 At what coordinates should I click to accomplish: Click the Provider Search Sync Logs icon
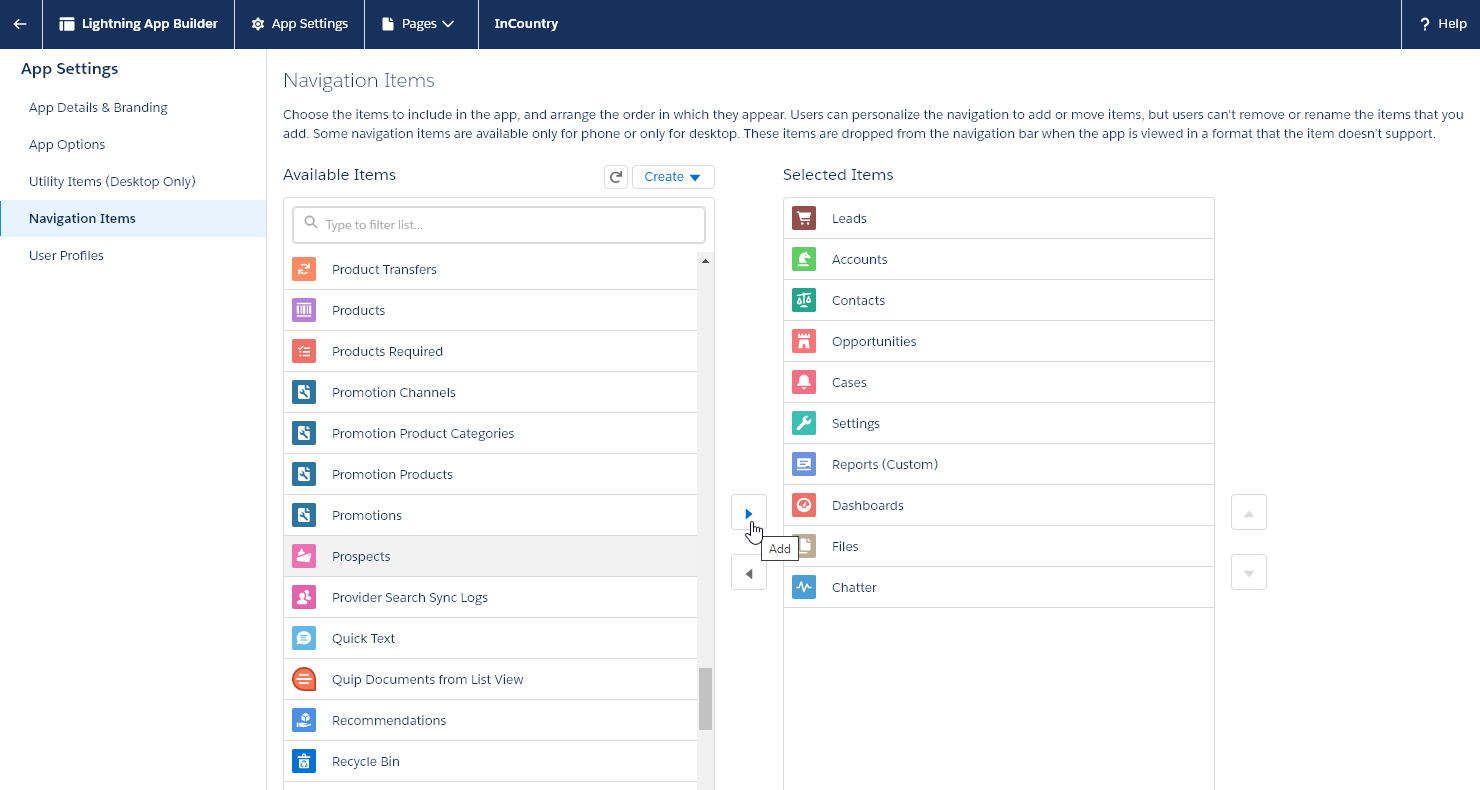pos(304,597)
